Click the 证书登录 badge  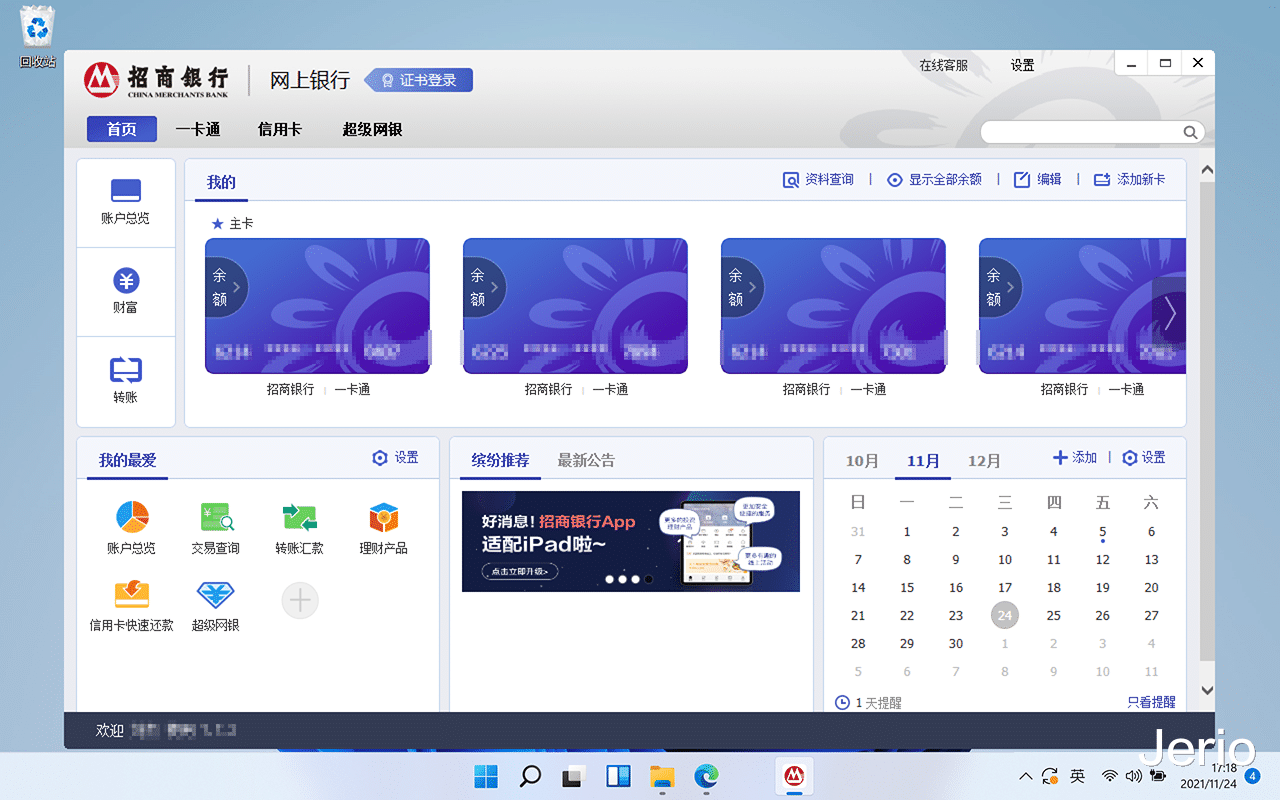(x=418, y=80)
